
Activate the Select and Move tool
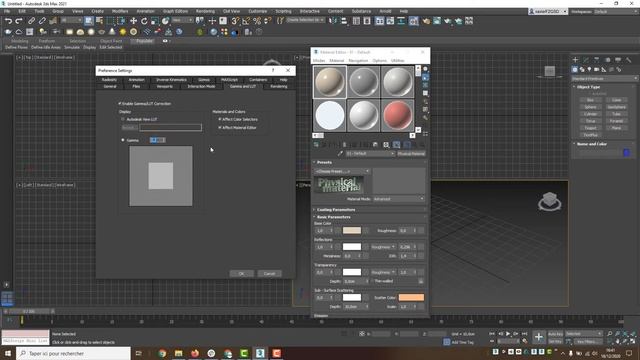pos(133,21)
